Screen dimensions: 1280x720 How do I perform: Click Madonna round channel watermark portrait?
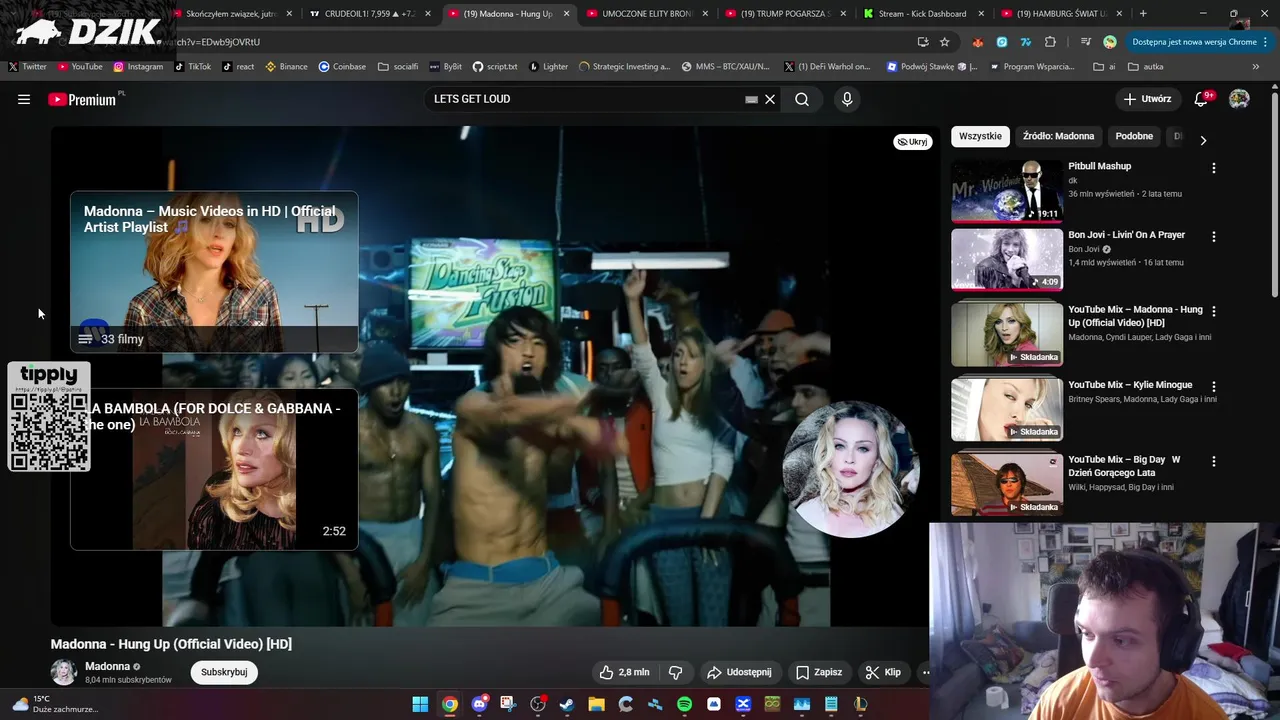tap(850, 469)
